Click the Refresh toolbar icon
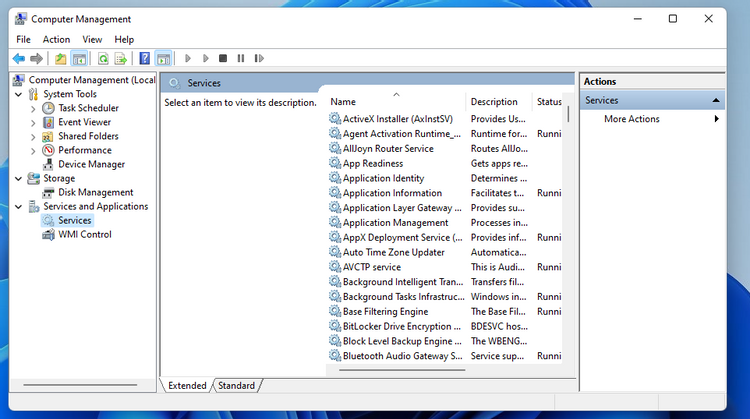 click(103, 58)
